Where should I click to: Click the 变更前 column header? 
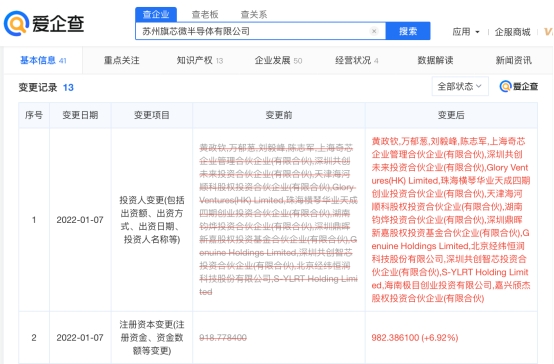tap(279, 115)
